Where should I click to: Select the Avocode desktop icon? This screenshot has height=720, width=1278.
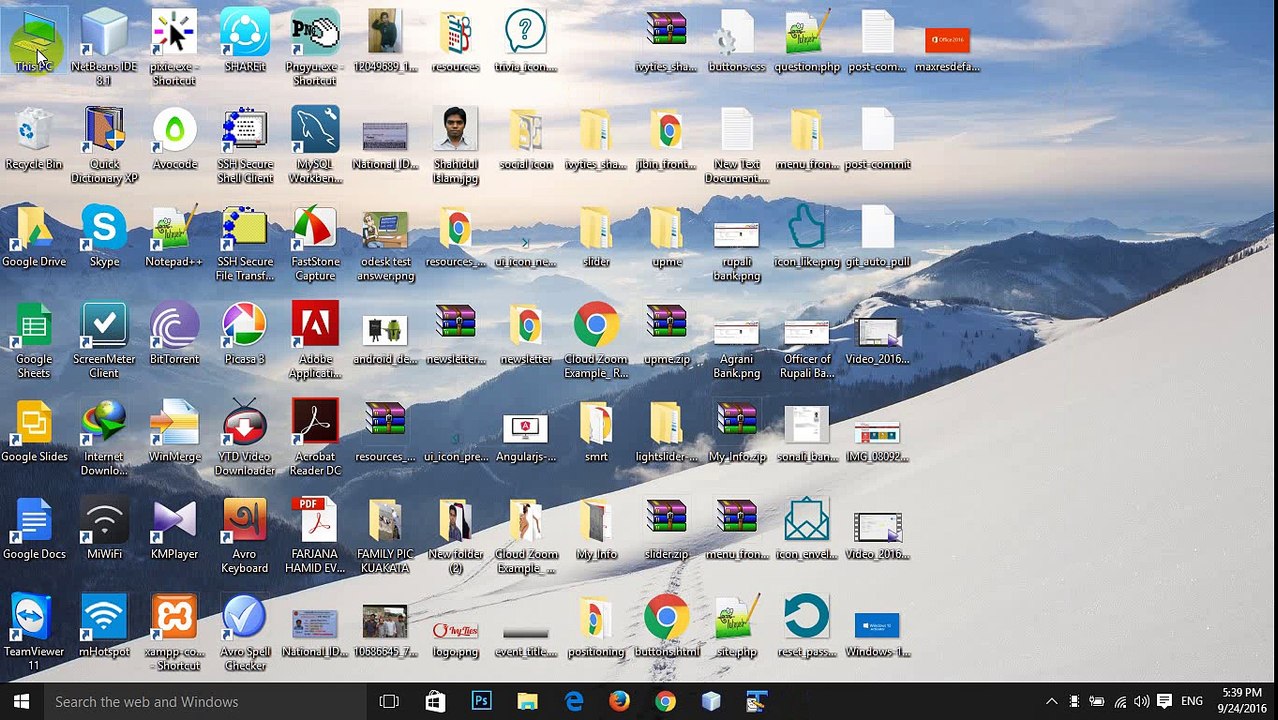(x=174, y=139)
